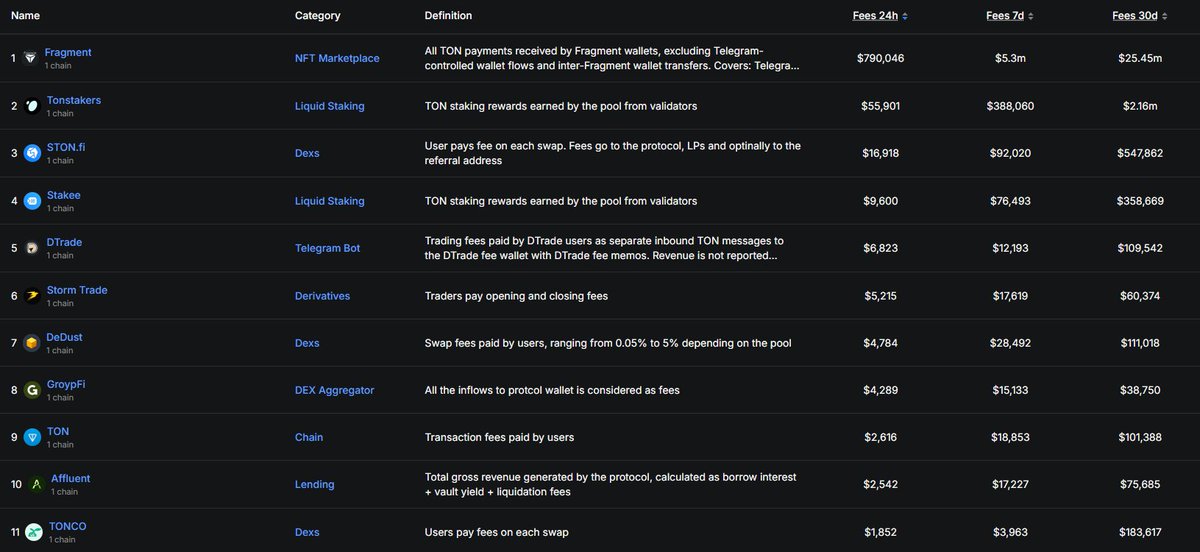The image size is (1200, 552).
Task: Open Stakee's Liquid Staking category link
Action: (x=330, y=201)
